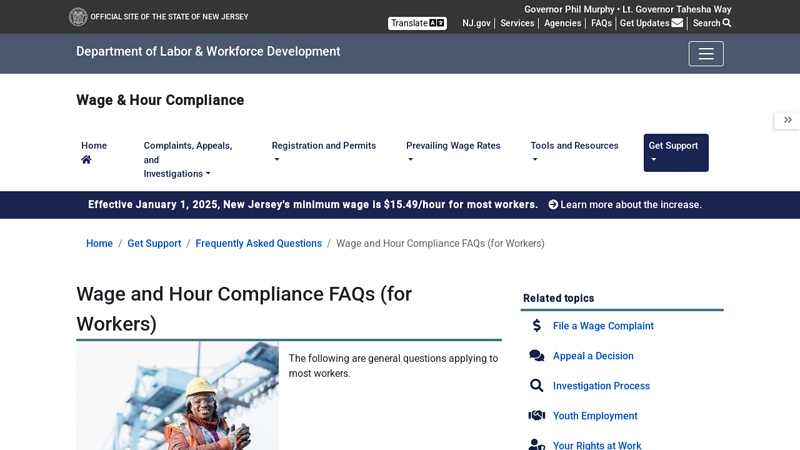
Task: Expand the side panel double-chevron
Action: 787,120
